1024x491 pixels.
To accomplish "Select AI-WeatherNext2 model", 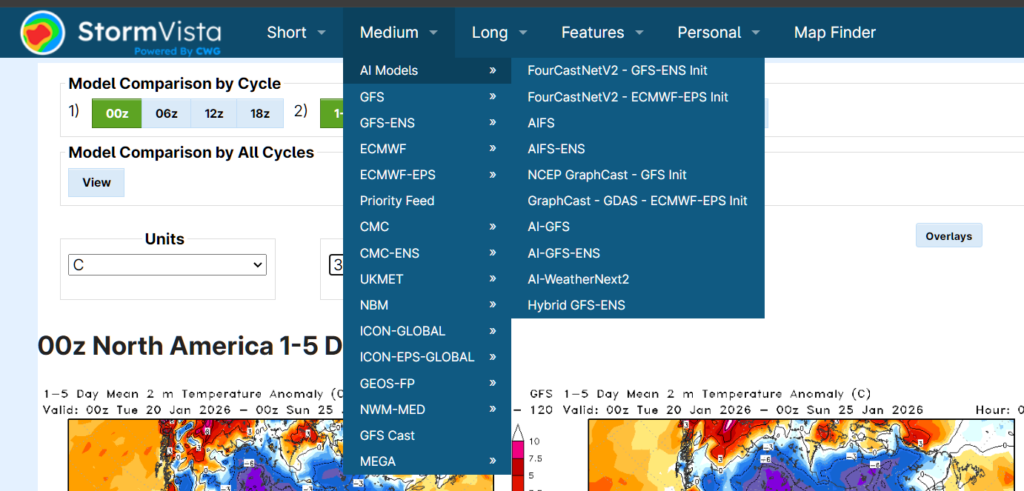I will coord(578,279).
